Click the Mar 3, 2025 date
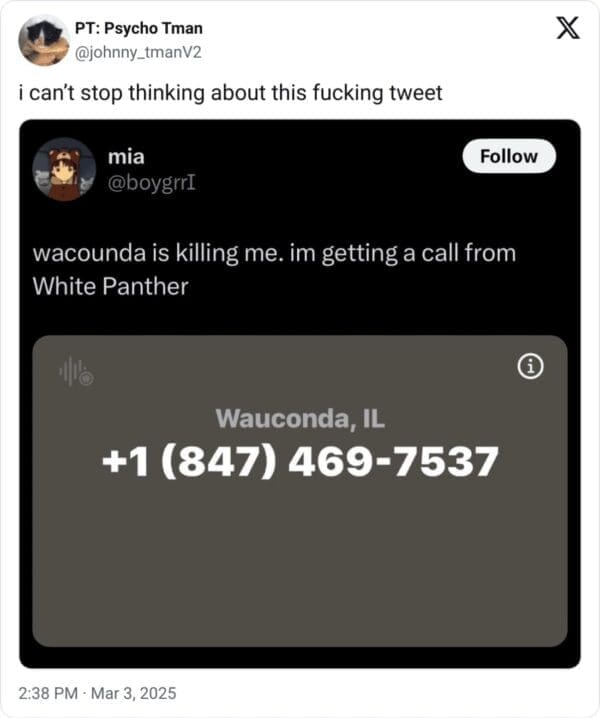This screenshot has height=718, width=600. click(133, 693)
